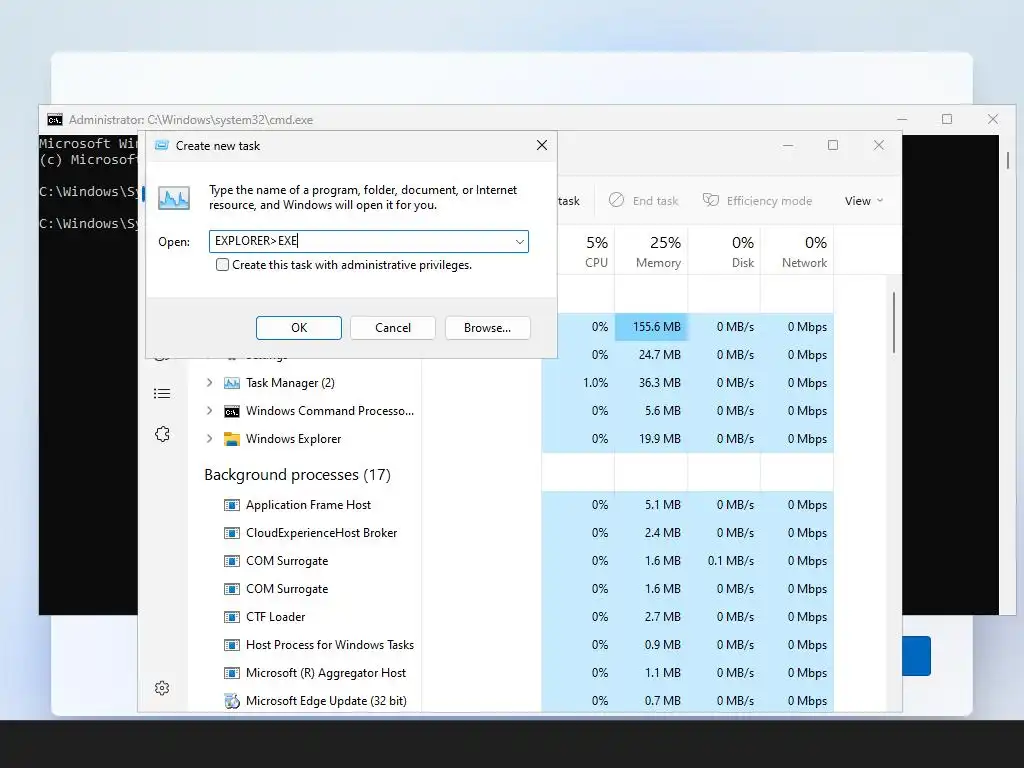Open the Details list sidebar icon

(x=162, y=393)
